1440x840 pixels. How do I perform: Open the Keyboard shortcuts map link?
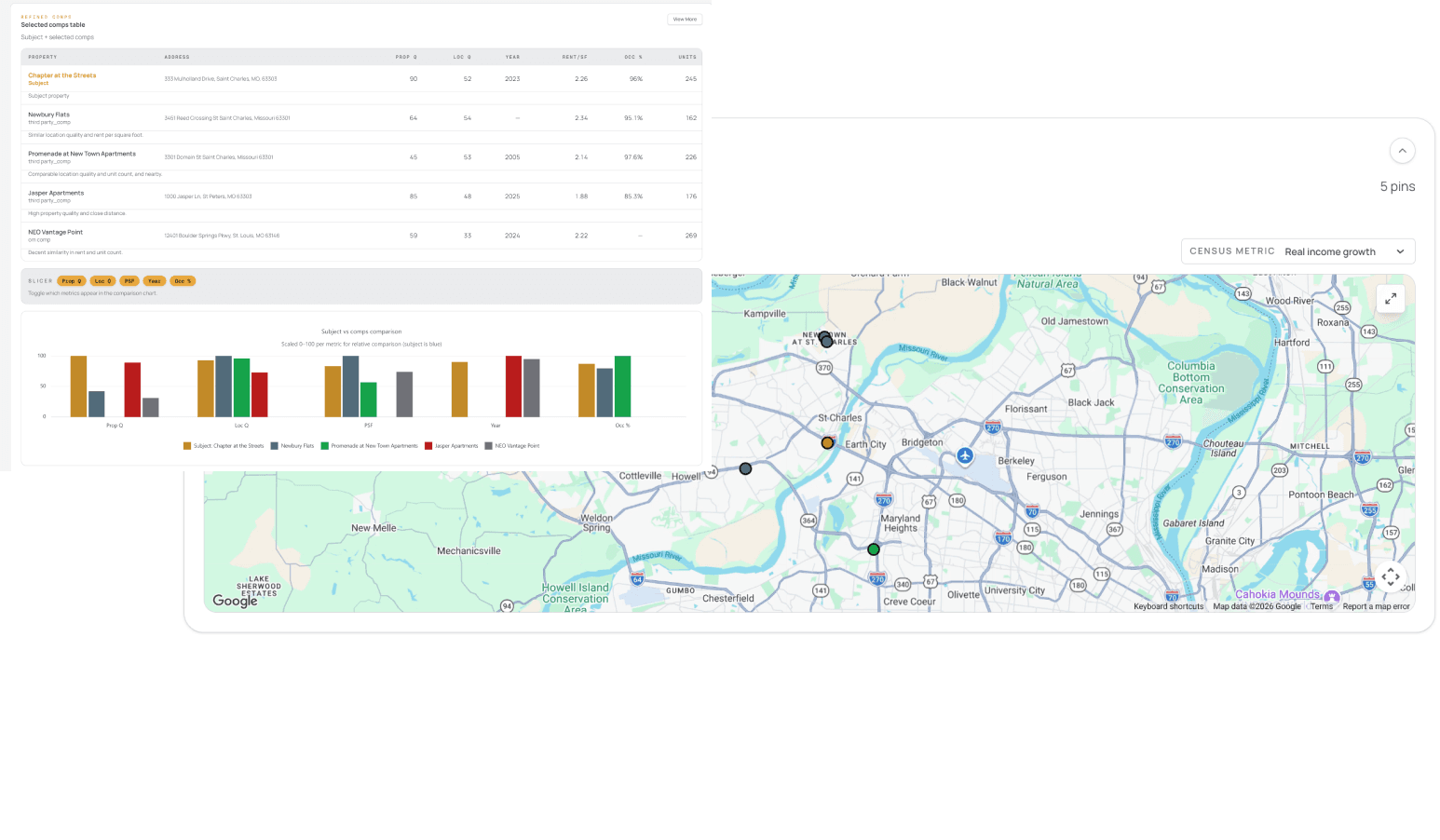coord(1168,606)
